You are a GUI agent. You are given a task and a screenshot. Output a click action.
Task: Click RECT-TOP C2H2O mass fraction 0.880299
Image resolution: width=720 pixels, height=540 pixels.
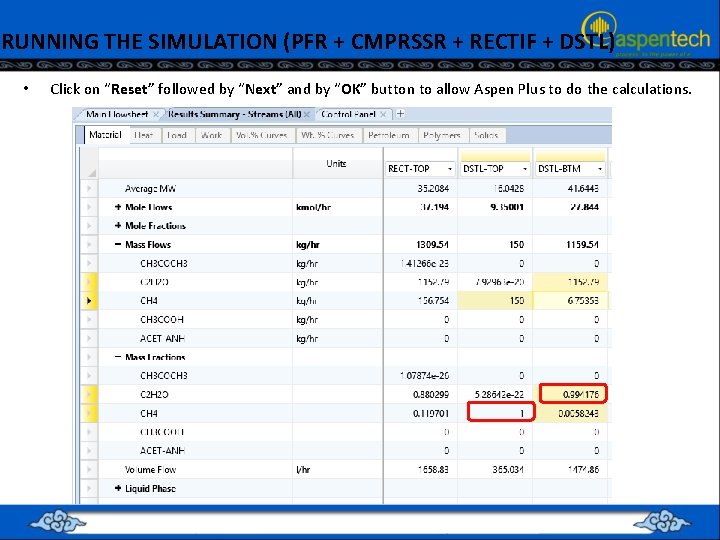tap(431, 394)
